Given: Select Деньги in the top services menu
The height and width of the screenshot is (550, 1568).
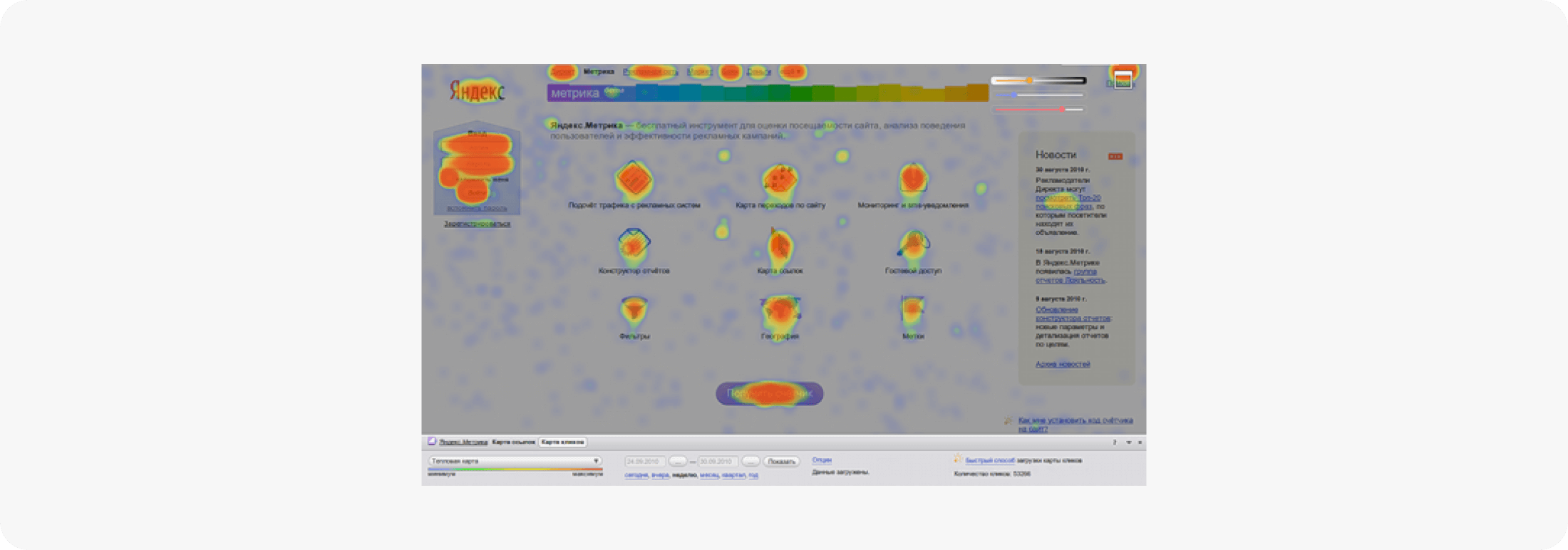Looking at the screenshot, I should coord(759,72).
